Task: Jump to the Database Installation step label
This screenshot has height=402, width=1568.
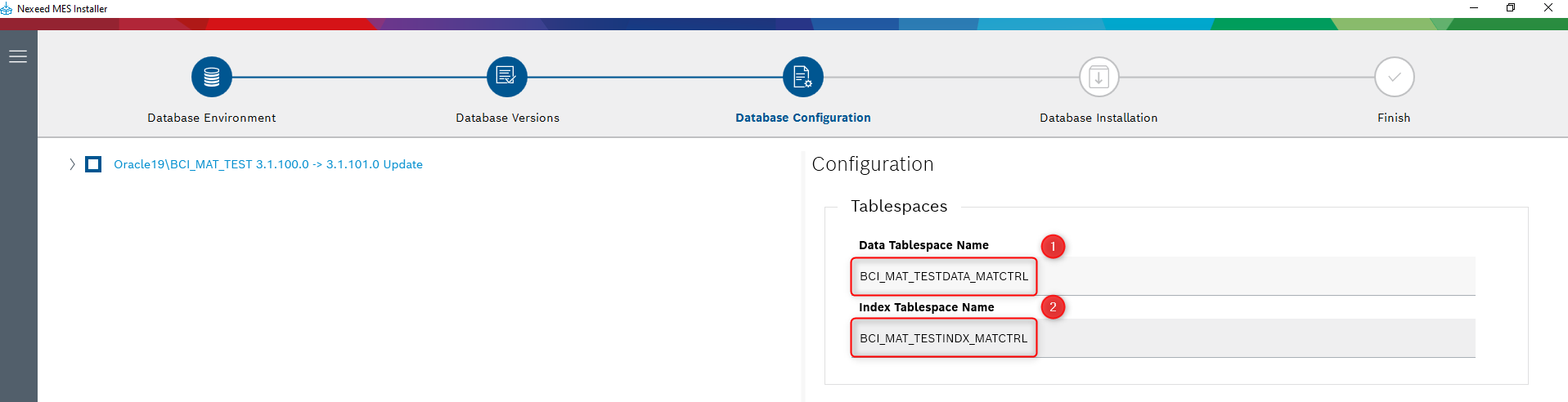Action: [1098, 118]
